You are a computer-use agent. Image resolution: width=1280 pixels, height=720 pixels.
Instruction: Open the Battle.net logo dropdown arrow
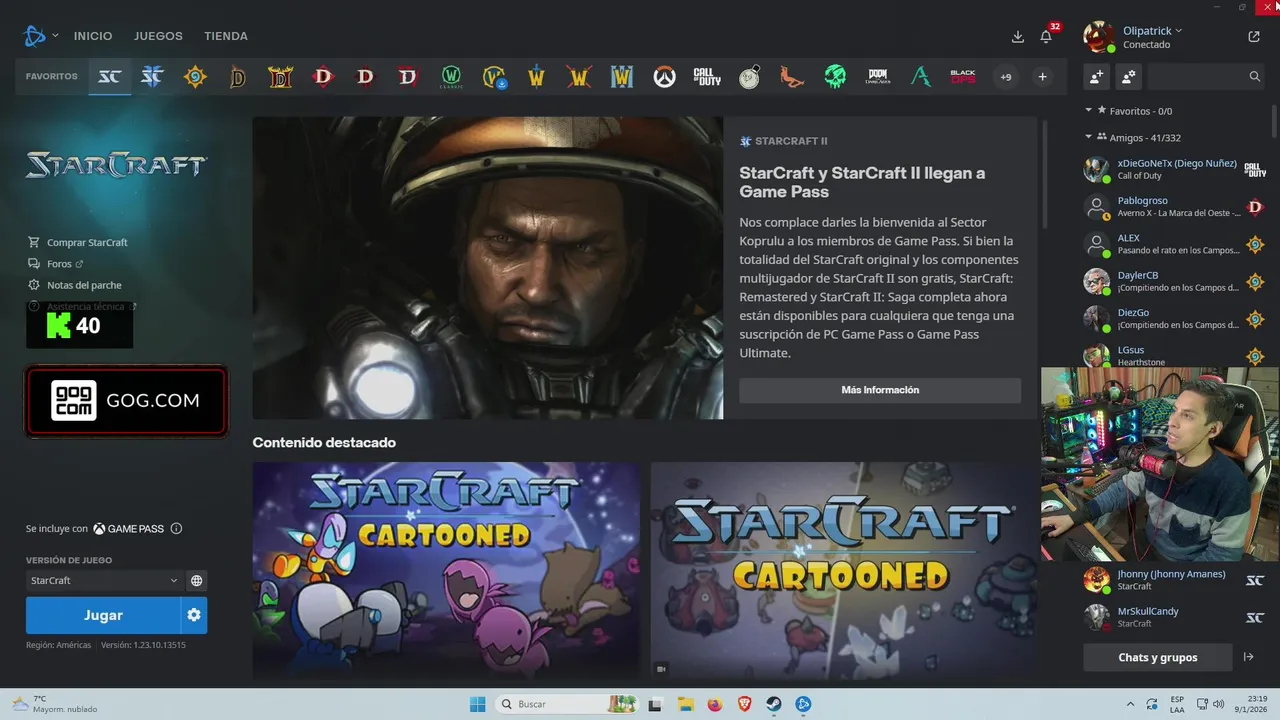tap(55, 36)
